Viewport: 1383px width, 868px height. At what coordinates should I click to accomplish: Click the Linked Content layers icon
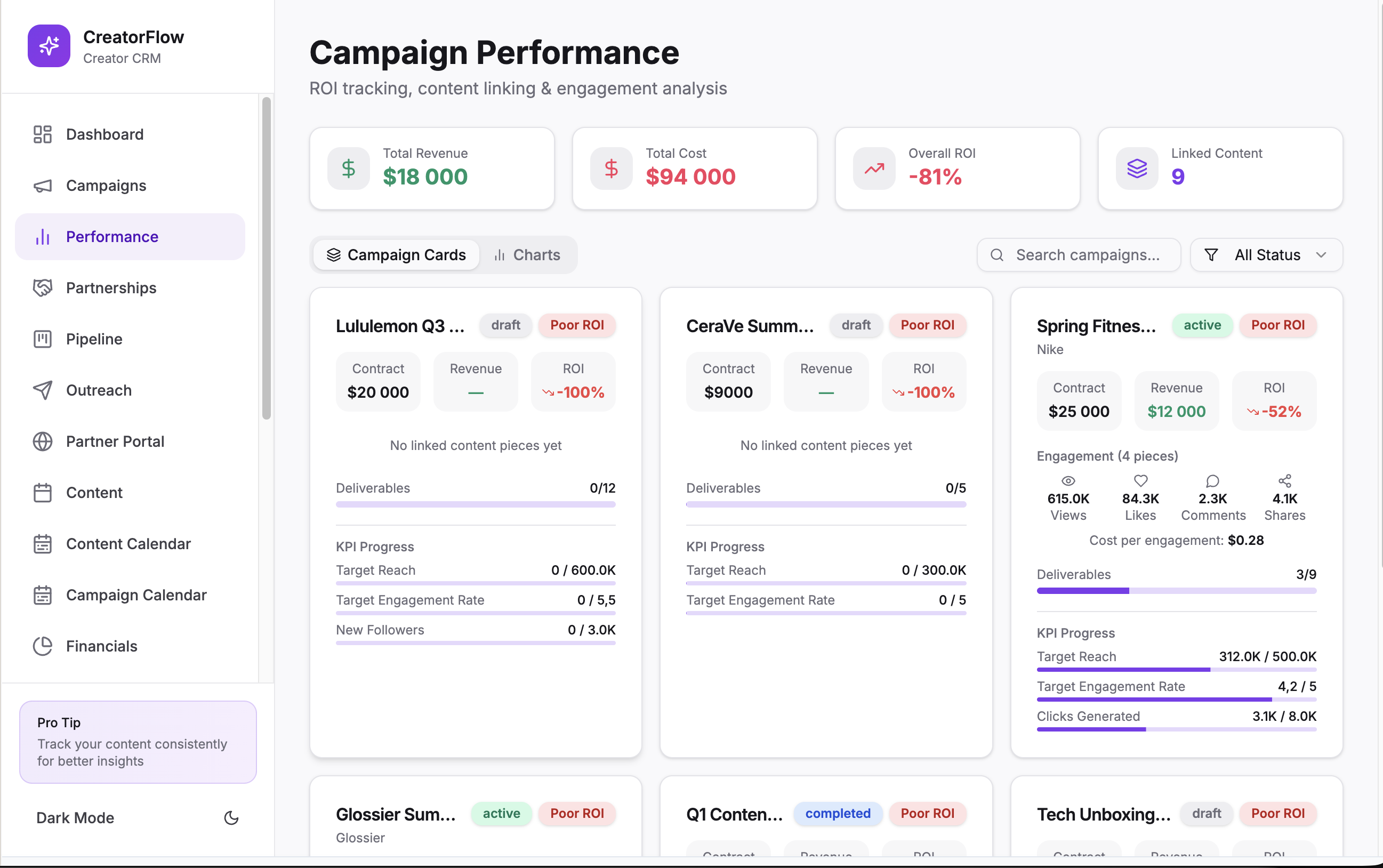[x=1137, y=168]
